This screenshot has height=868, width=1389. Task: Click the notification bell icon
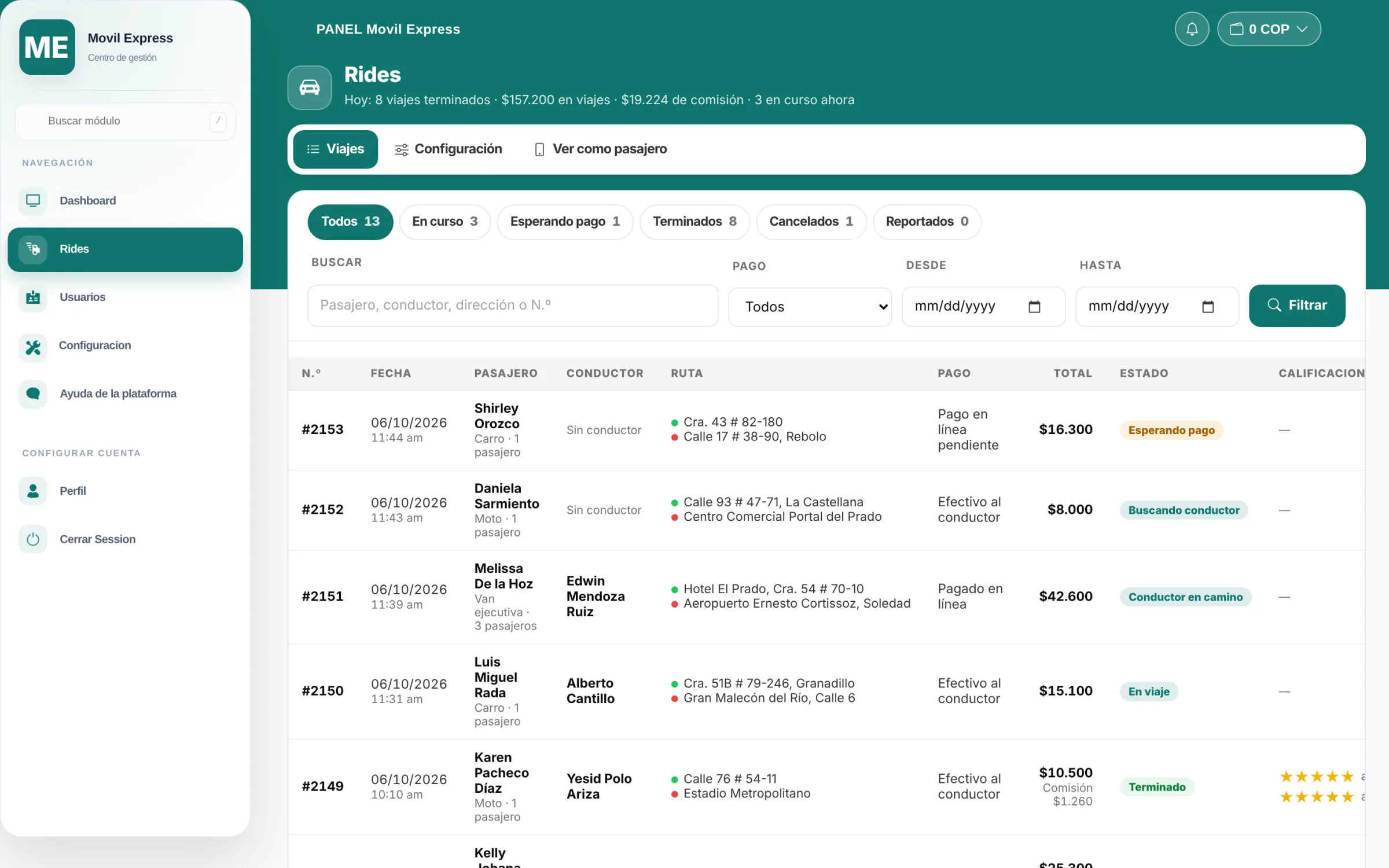tap(1191, 29)
